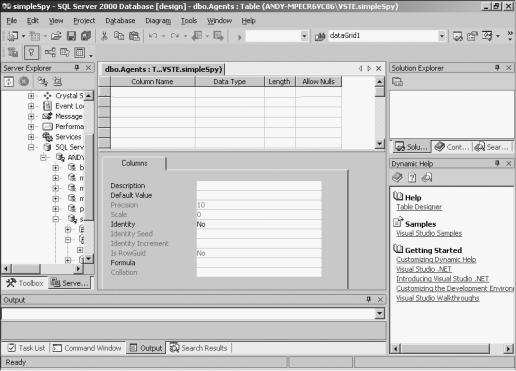516x371 pixels.
Task: Click the Relationships toolbar icon
Action: coord(50,52)
